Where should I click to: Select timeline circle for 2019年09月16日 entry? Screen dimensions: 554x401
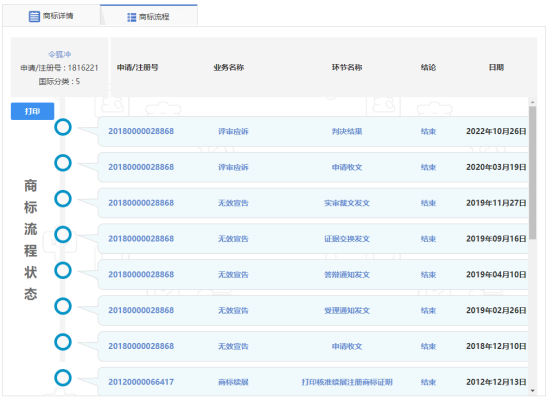point(63,235)
